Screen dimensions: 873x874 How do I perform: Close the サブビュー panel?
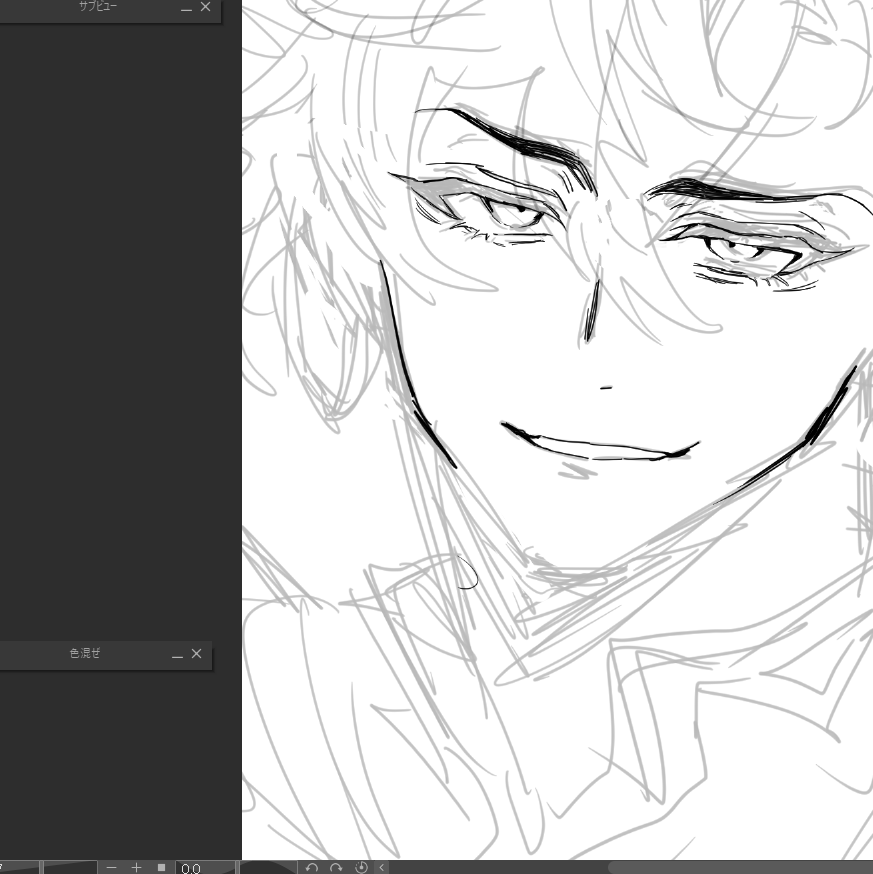205,7
